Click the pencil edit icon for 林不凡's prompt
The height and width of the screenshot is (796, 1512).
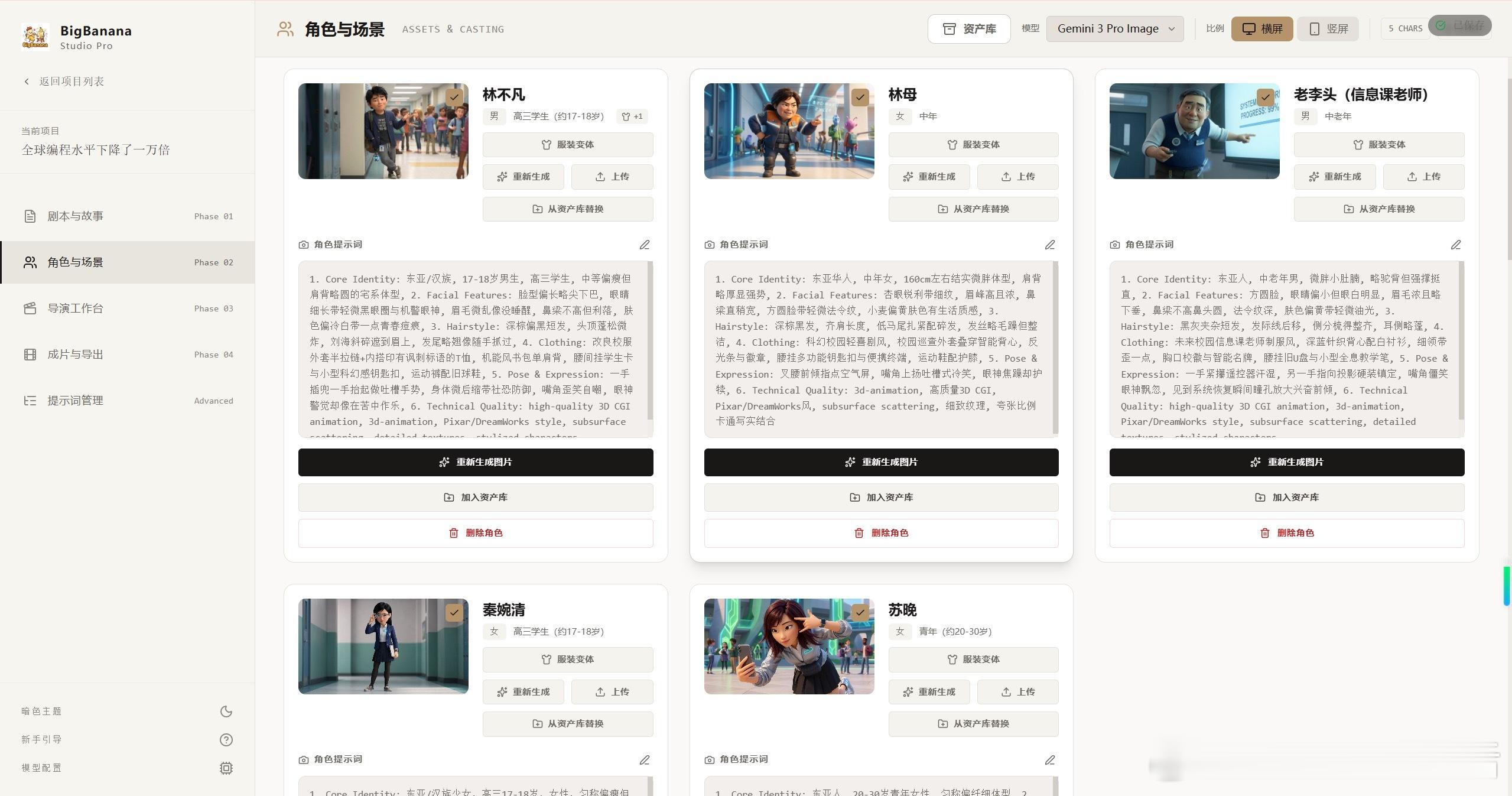click(x=645, y=245)
